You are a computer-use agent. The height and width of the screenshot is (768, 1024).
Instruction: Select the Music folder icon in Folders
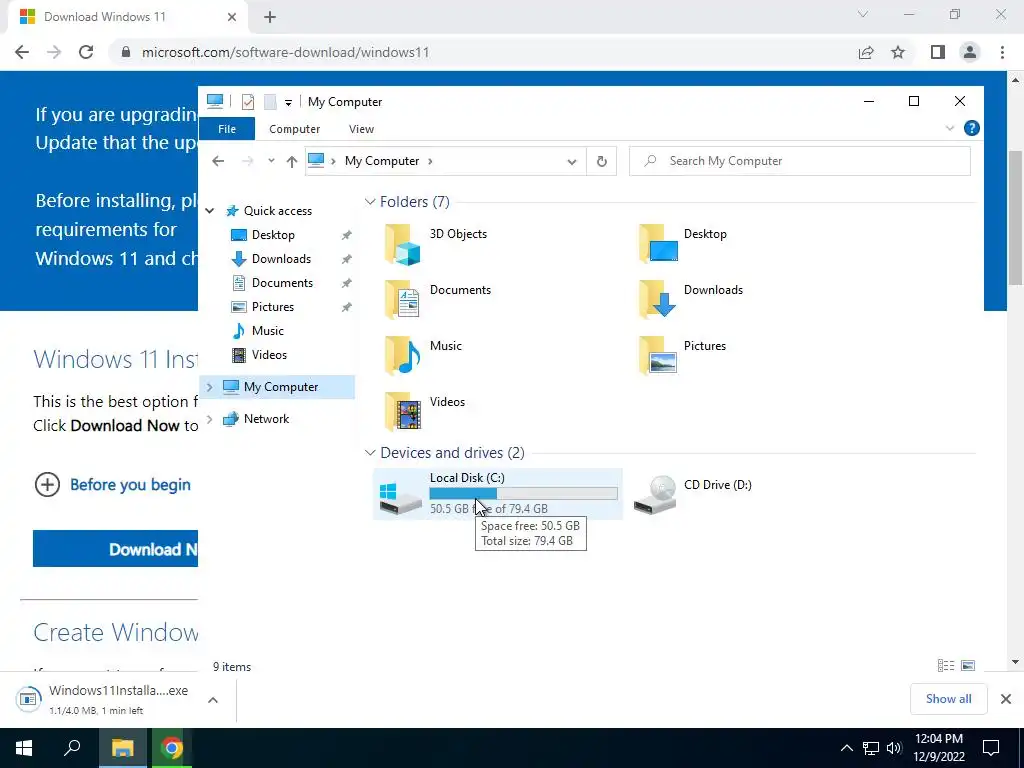coord(402,355)
